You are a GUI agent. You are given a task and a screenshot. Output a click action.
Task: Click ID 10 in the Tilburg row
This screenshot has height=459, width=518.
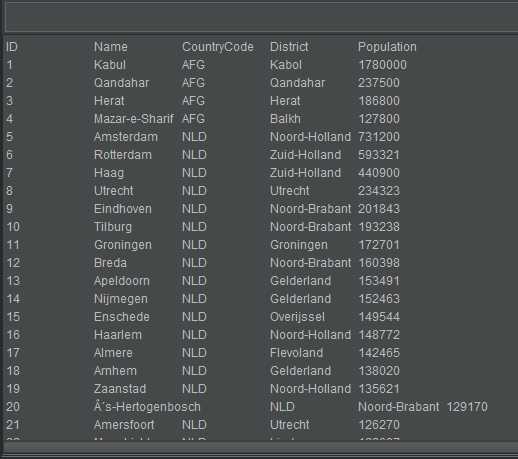(13, 227)
